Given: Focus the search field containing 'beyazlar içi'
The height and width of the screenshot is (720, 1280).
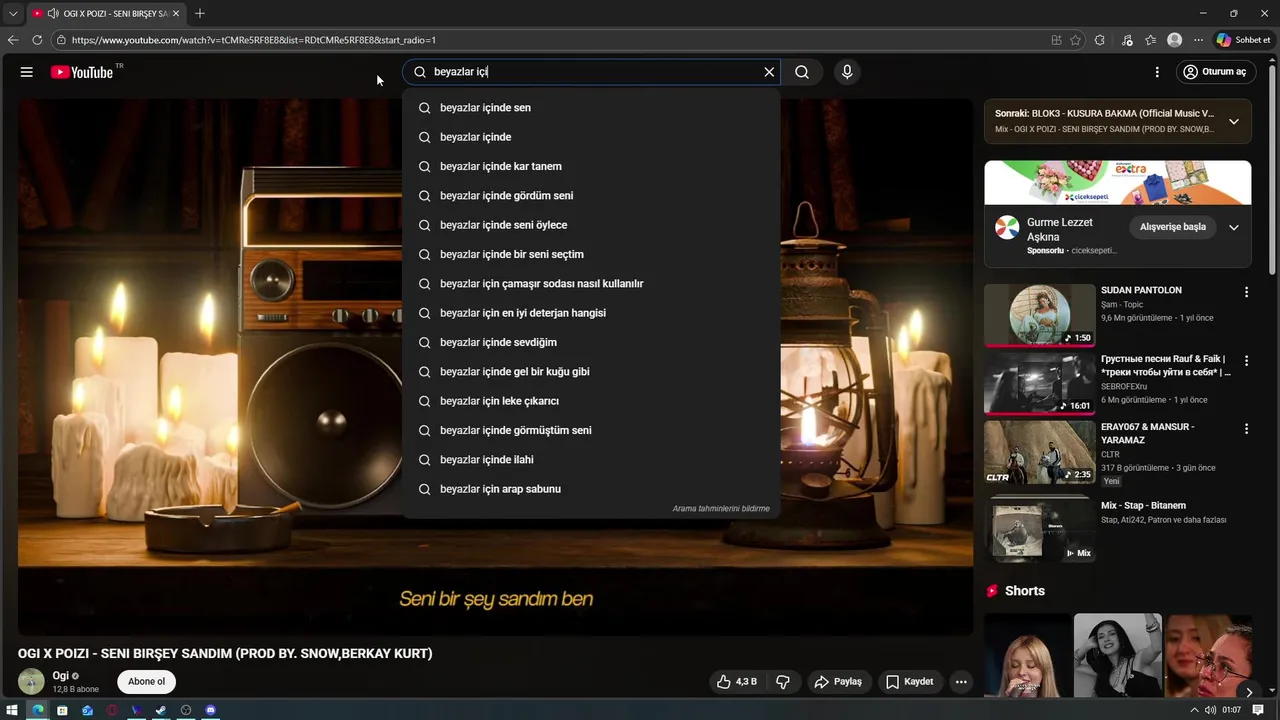Looking at the screenshot, I should point(590,72).
